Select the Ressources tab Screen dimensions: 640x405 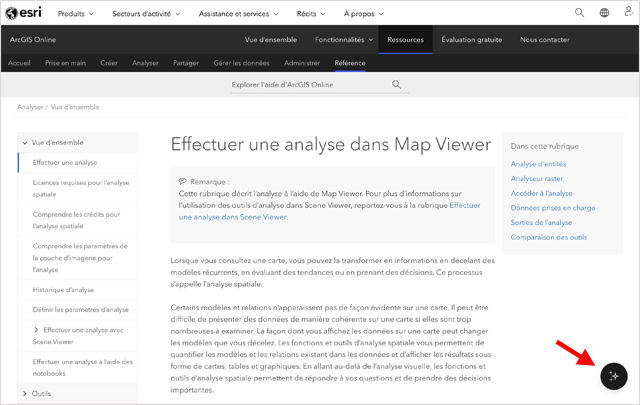405,40
